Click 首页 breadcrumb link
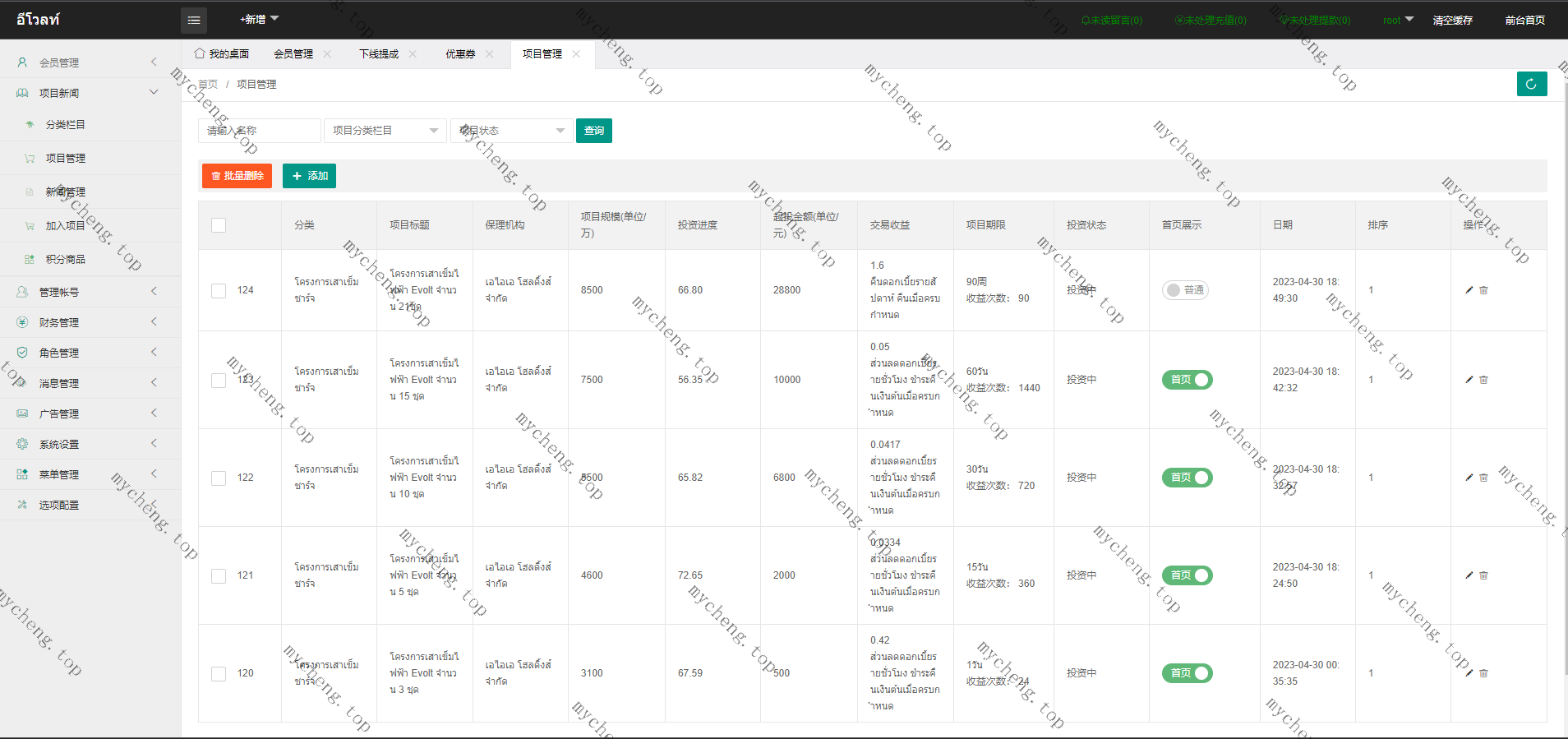The height and width of the screenshot is (739, 1568). coord(208,85)
